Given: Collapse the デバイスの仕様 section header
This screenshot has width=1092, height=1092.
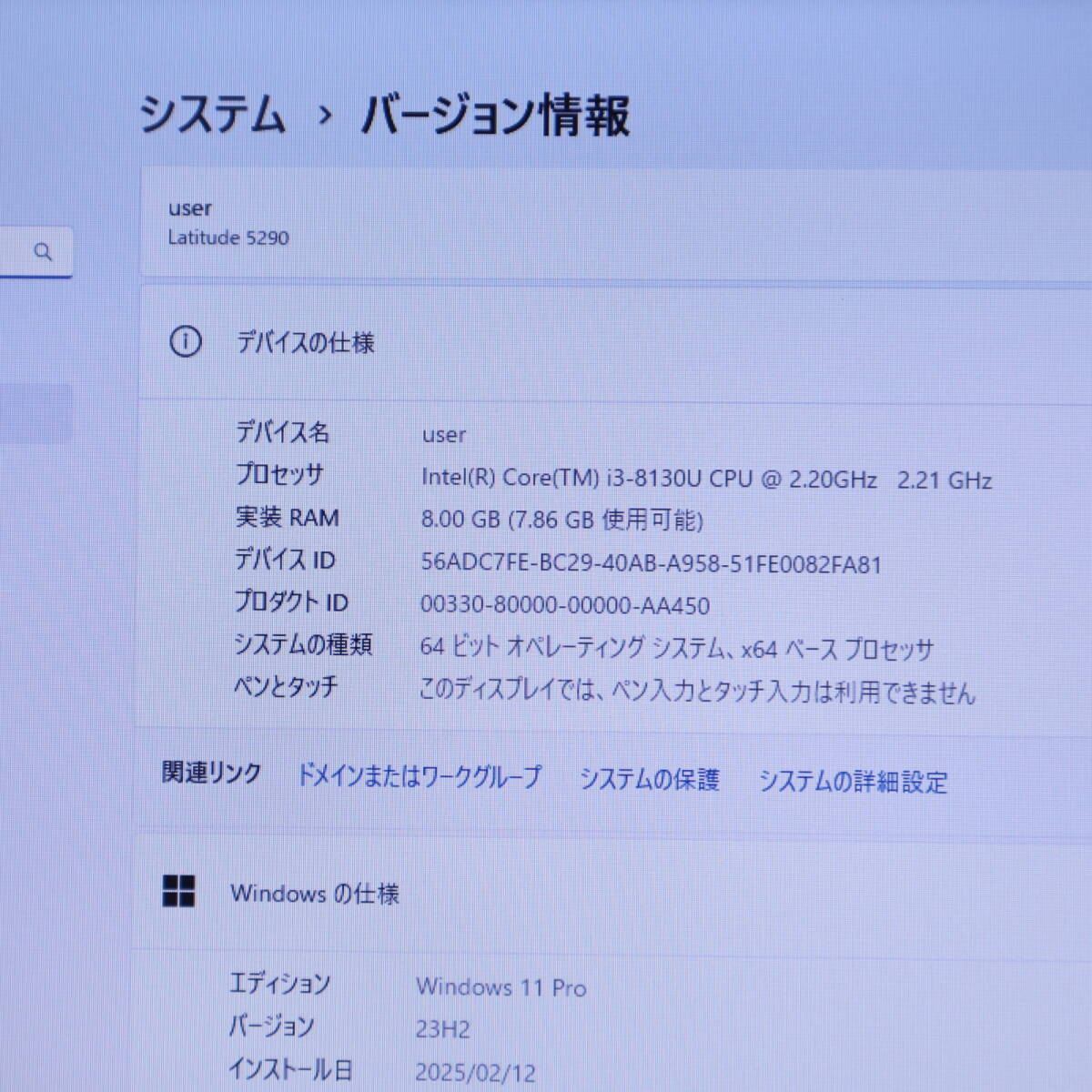Looking at the screenshot, I should point(615,343).
